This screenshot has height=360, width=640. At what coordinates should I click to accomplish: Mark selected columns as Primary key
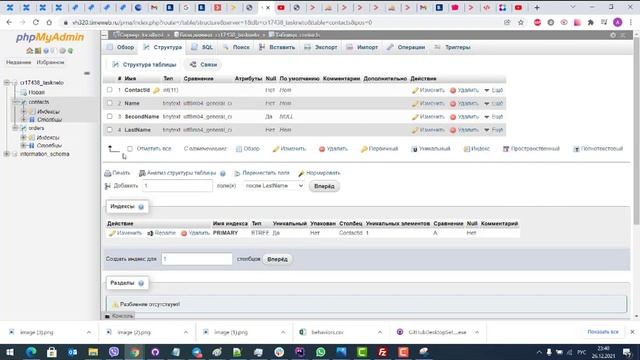(x=379, y=149)
